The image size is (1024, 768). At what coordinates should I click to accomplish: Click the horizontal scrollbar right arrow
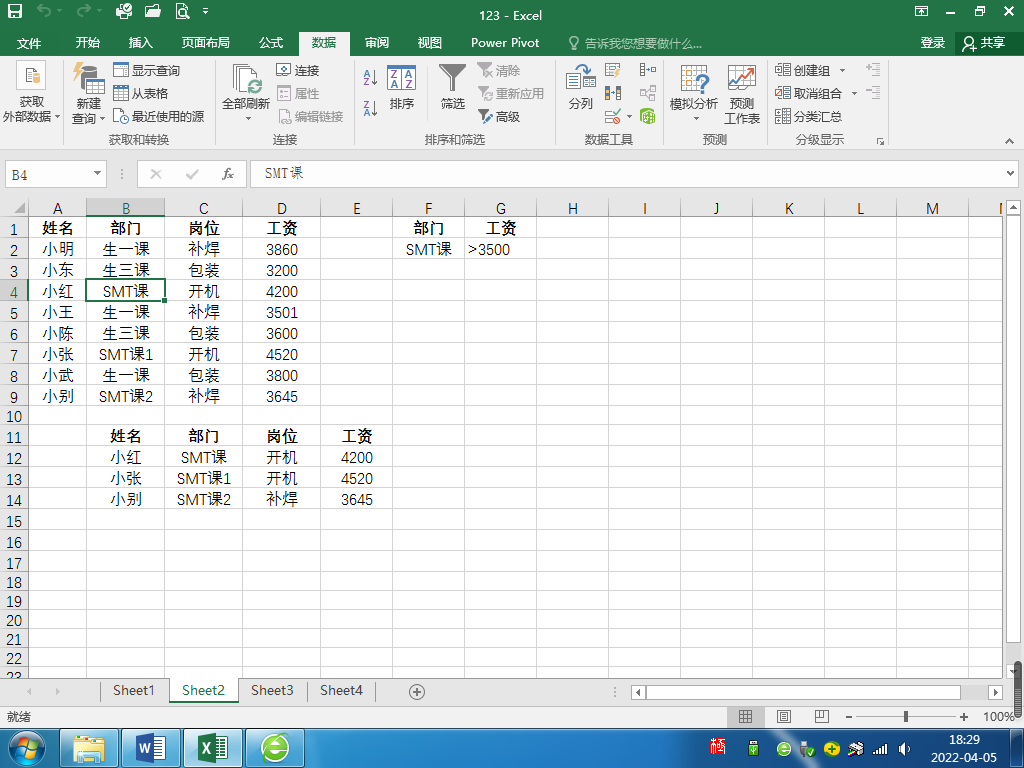995,692
